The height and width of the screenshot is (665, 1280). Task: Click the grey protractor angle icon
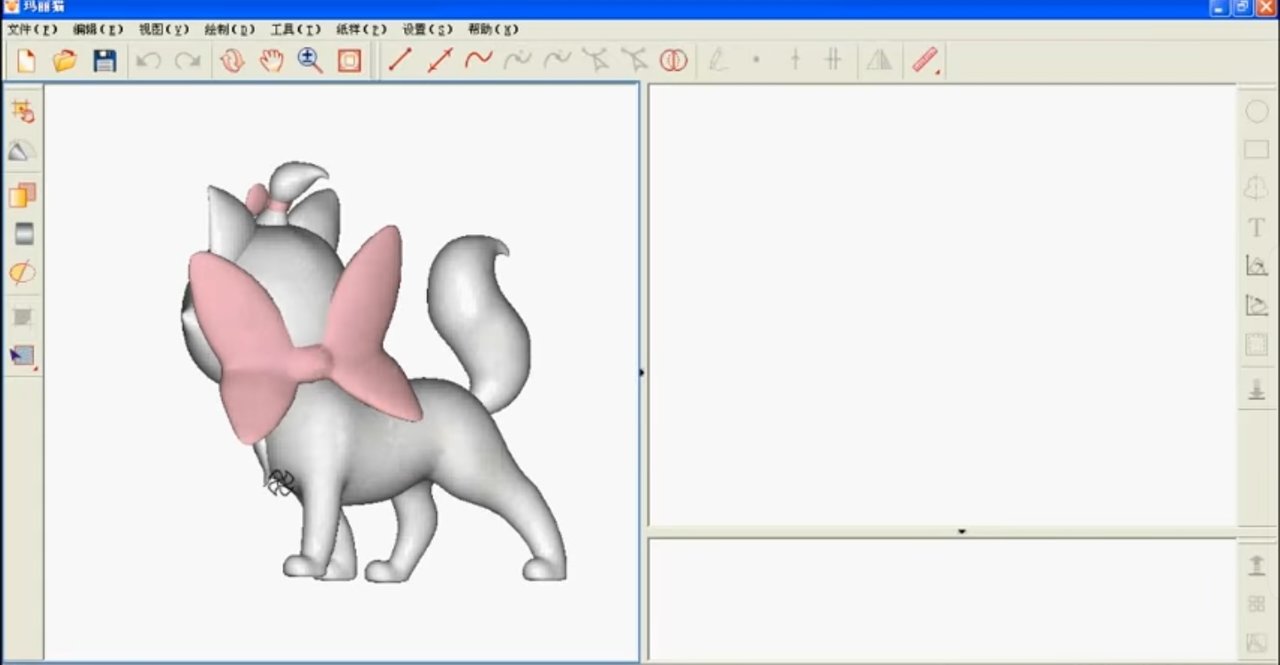point(23,151)
